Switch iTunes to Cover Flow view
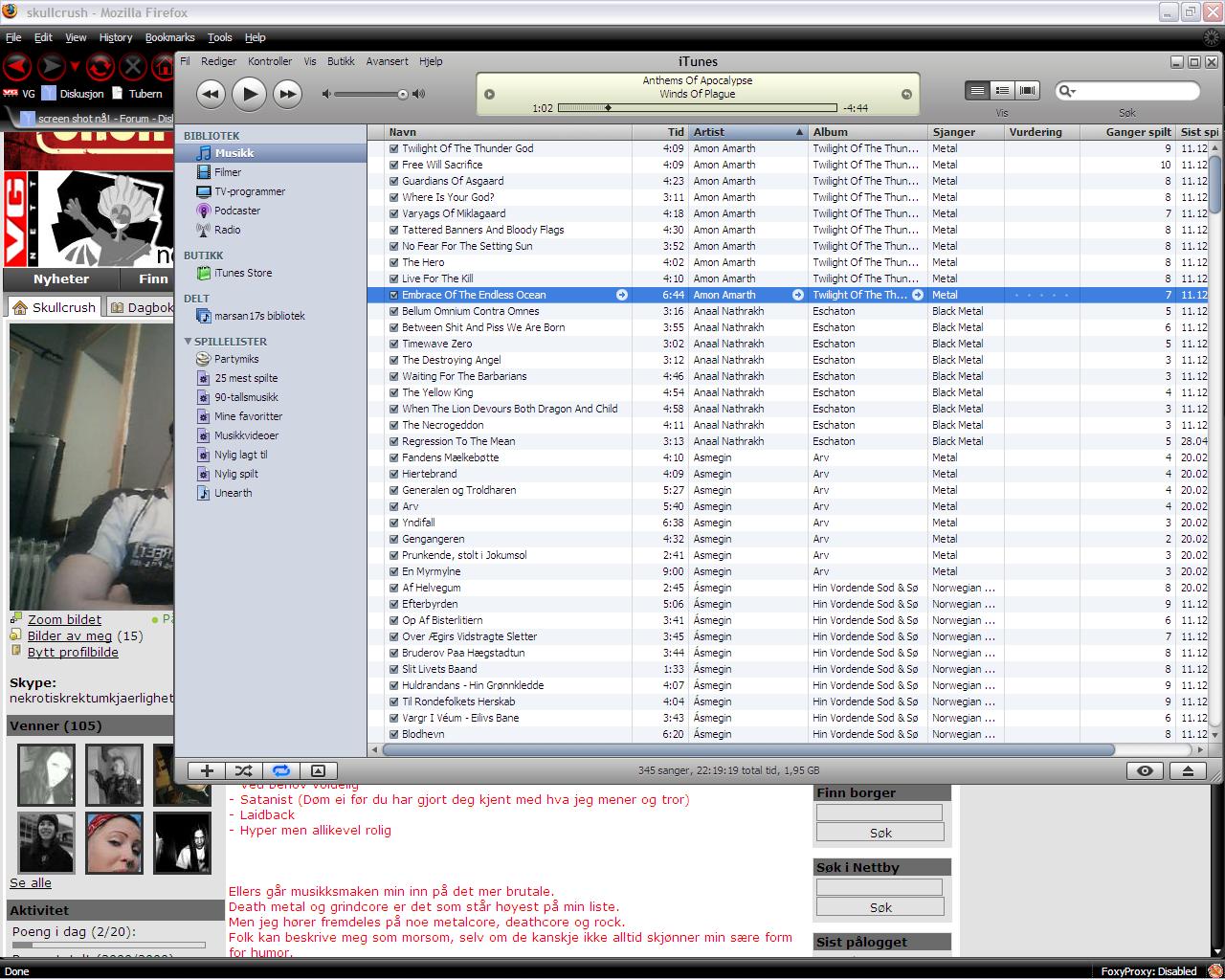This screenshot has height=980, width=1225. (x=1028, y=90)
